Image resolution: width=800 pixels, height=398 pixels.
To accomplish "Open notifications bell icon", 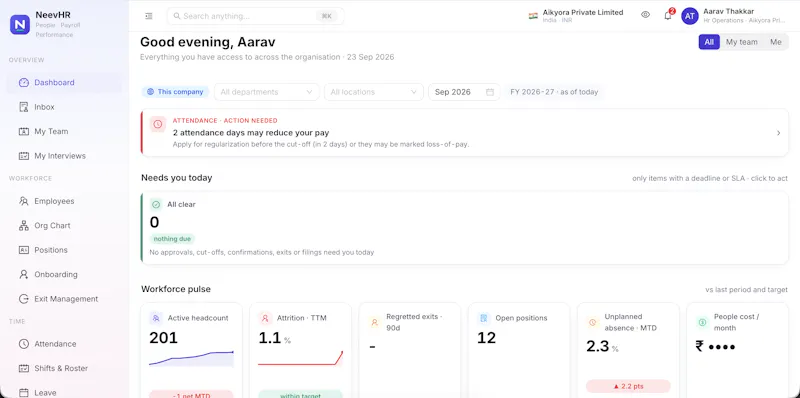I will tap(668, 16).
